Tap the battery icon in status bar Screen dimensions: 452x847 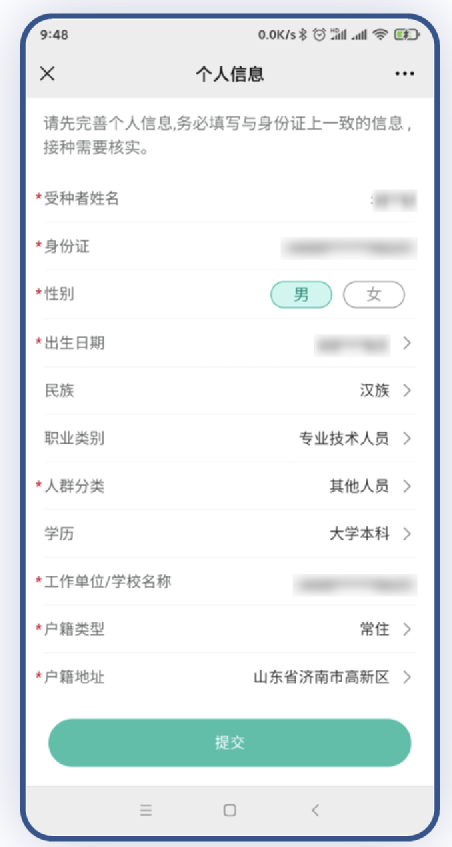tap(406, 35)
